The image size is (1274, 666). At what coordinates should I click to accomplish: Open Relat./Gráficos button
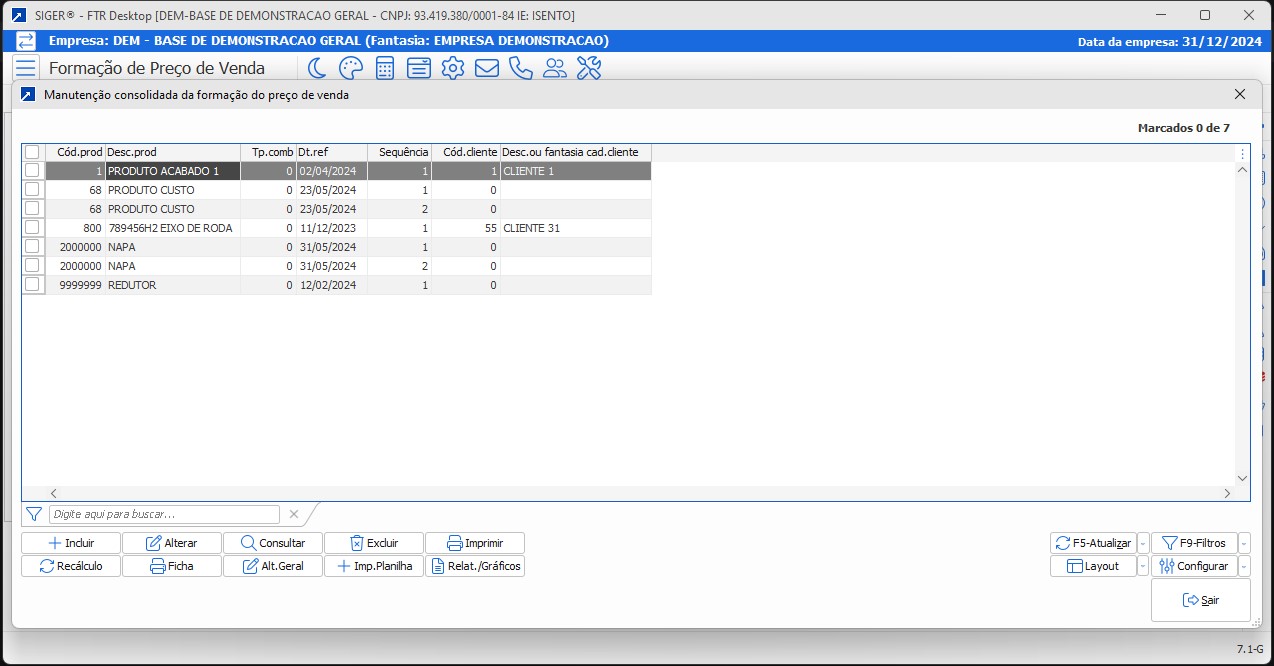coord(475,566)
